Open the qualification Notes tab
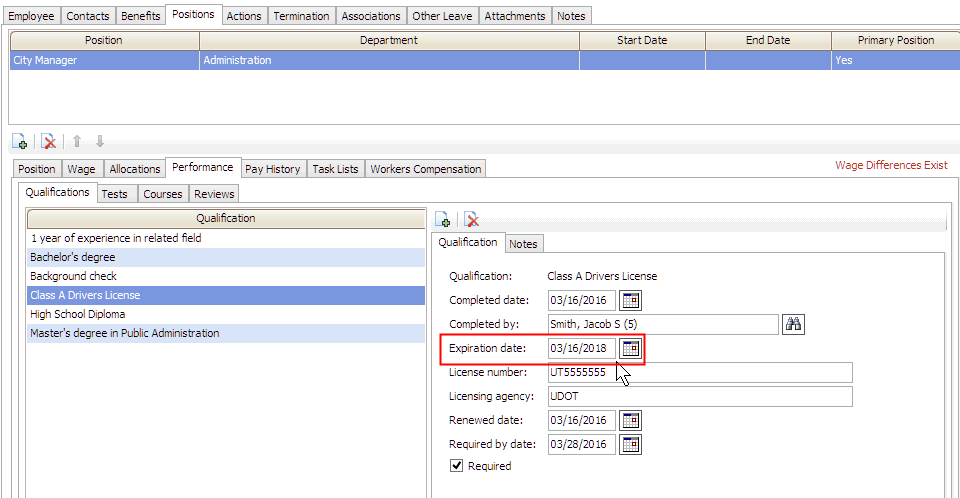Viewport: 960px width, 498px height. (523, 244)
